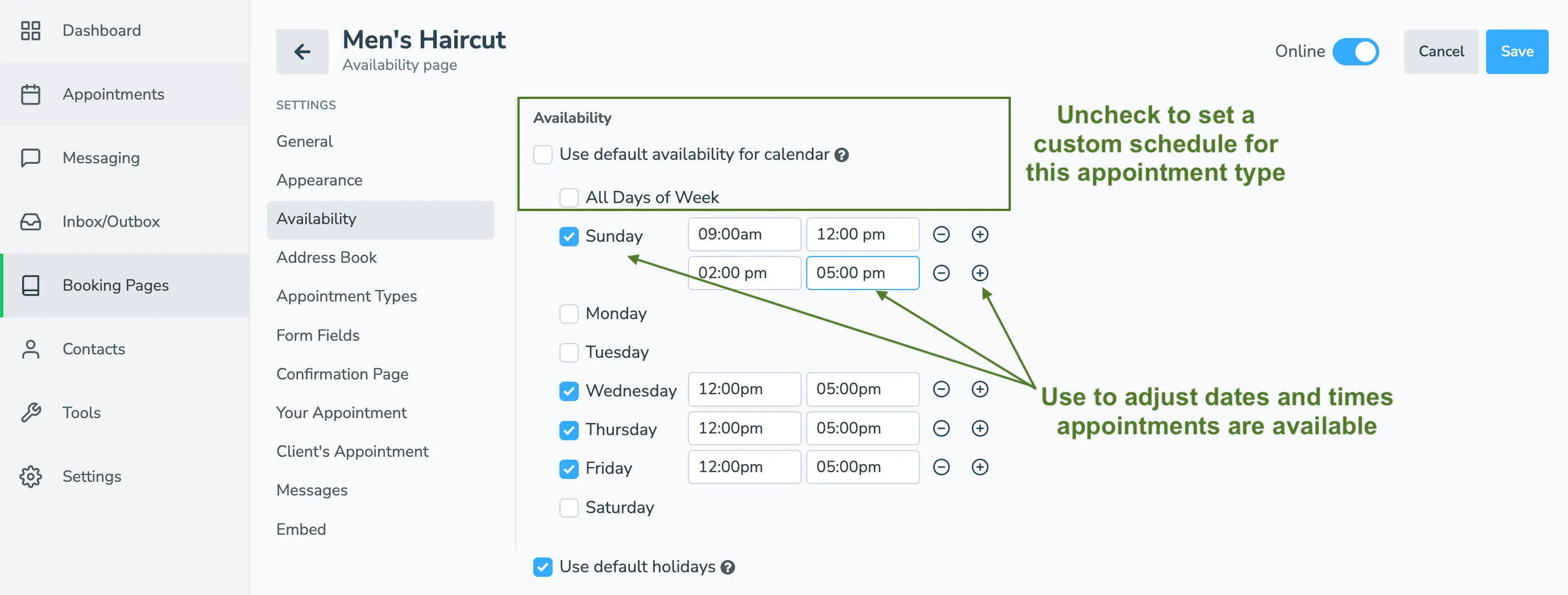1568x595 pixels.
Task: Switch to the Appearance settings section
Action: click(319, 180)
